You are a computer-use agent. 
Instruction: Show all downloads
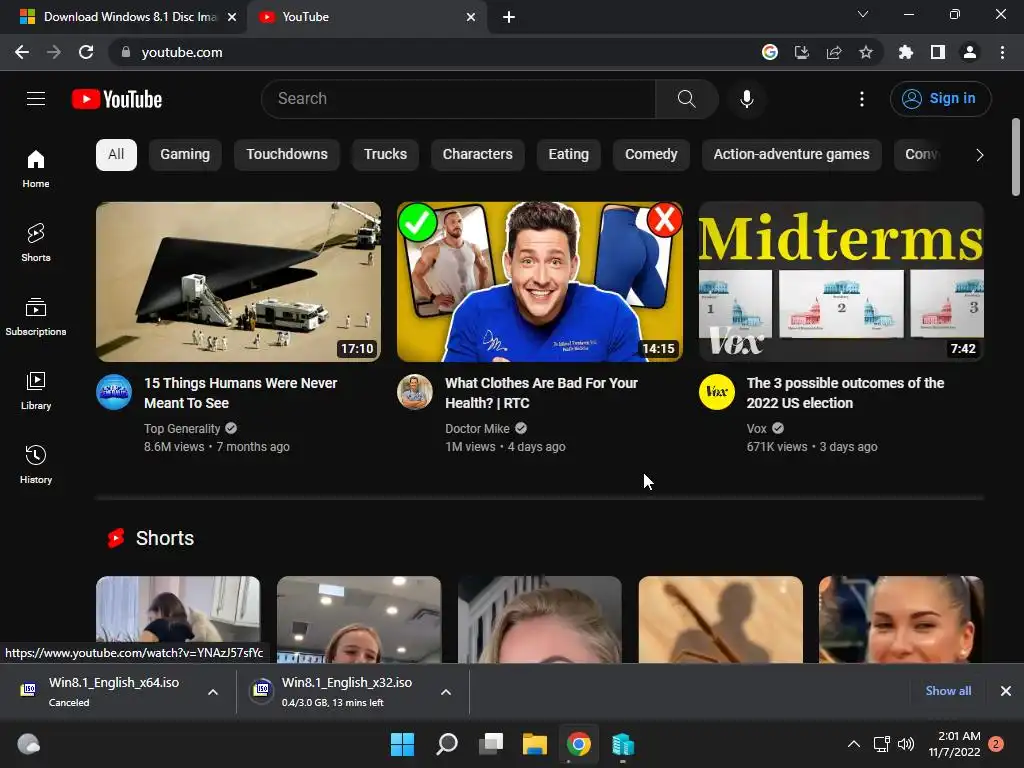pos(948,691)
